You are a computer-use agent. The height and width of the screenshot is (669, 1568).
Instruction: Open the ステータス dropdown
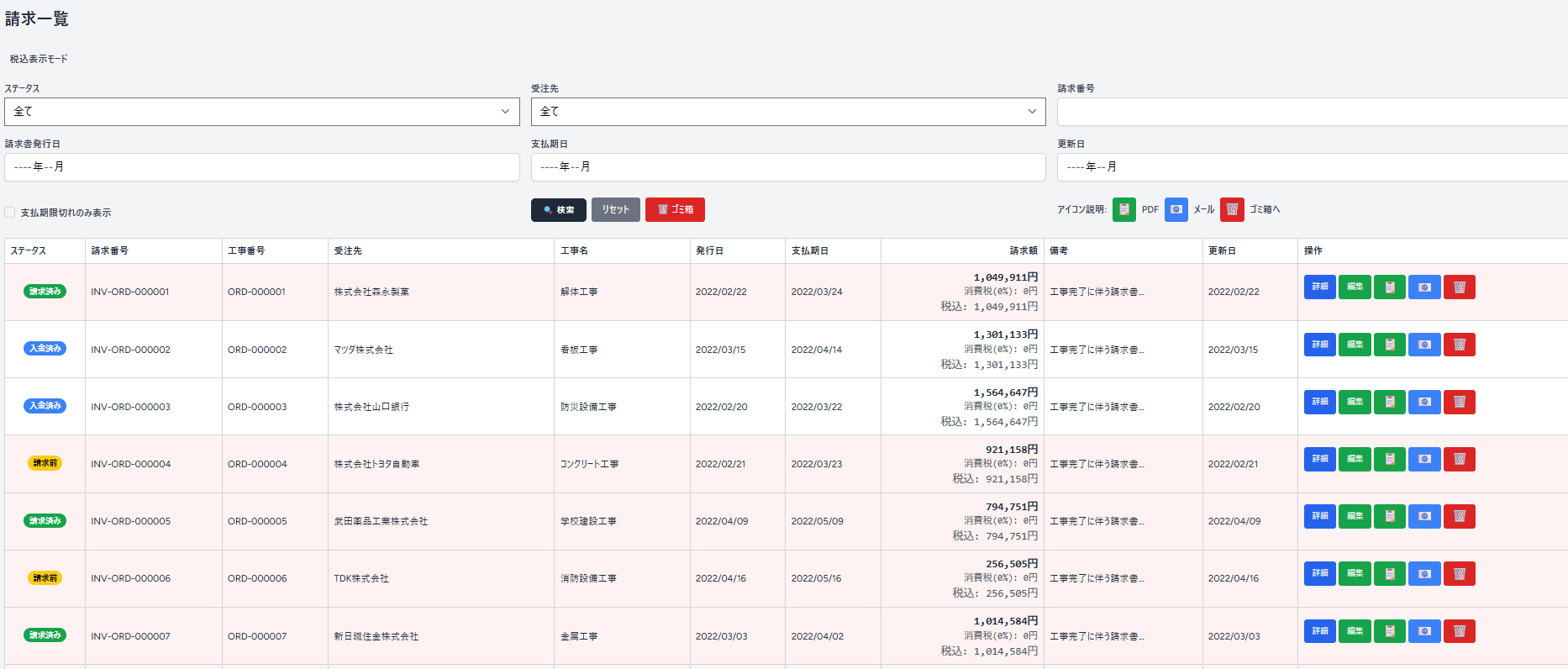click(261, 112)
